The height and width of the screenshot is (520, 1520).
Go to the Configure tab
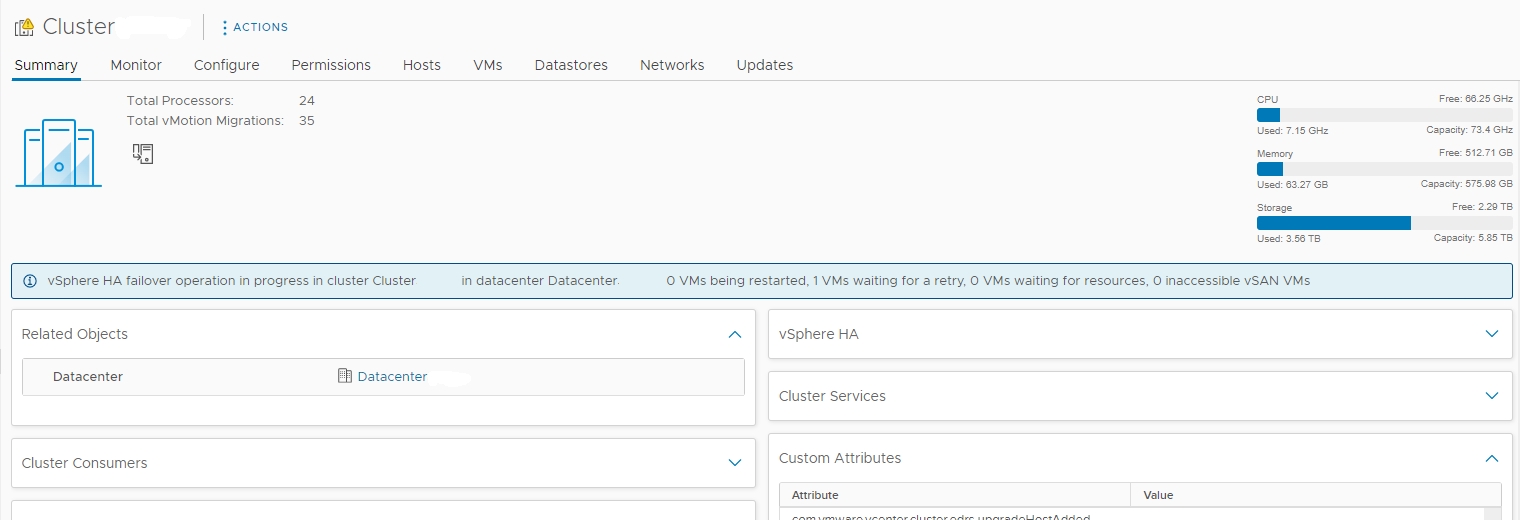[x=227, y=65]
